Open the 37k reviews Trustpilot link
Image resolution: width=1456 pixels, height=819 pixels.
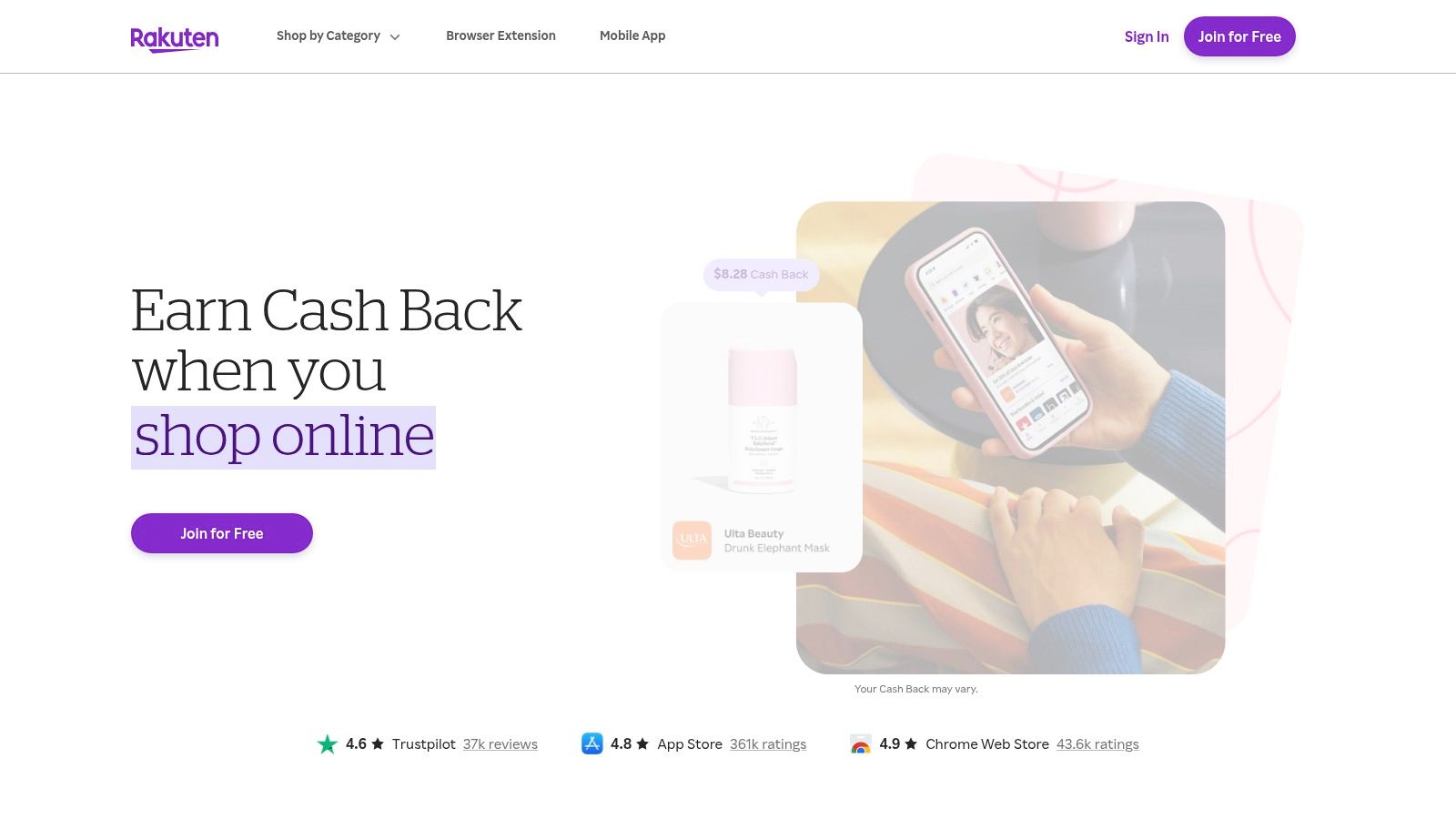tap(500, 744)
